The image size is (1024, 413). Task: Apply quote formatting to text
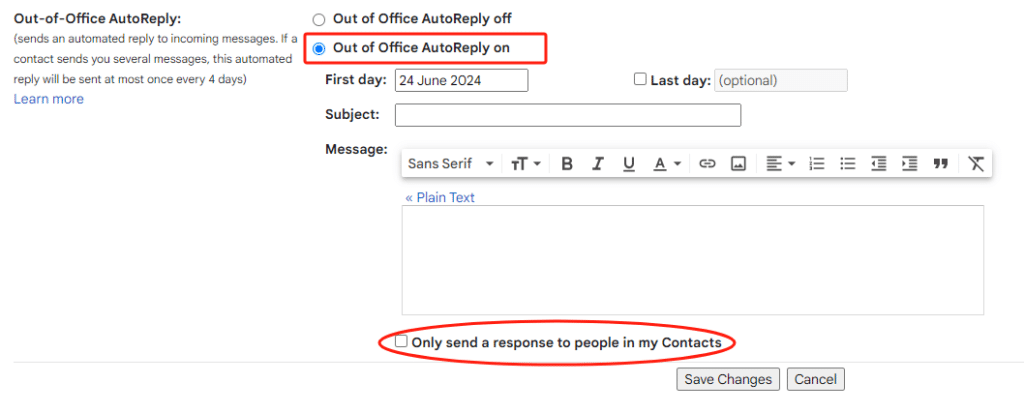[x=940, y=164]
